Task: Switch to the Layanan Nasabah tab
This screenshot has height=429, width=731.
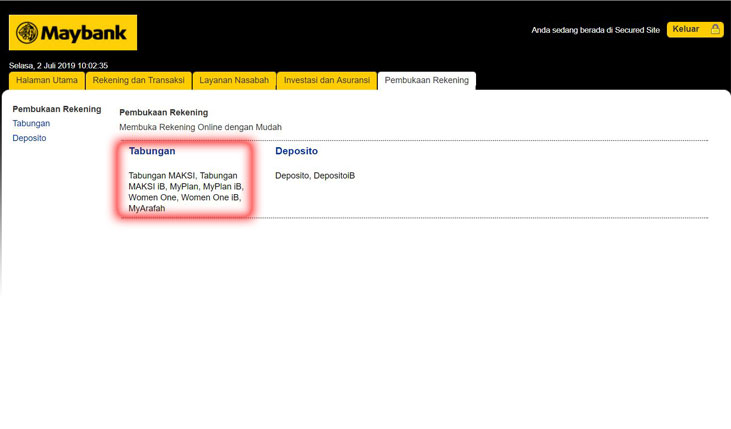Action: click(x=234, y=80)
